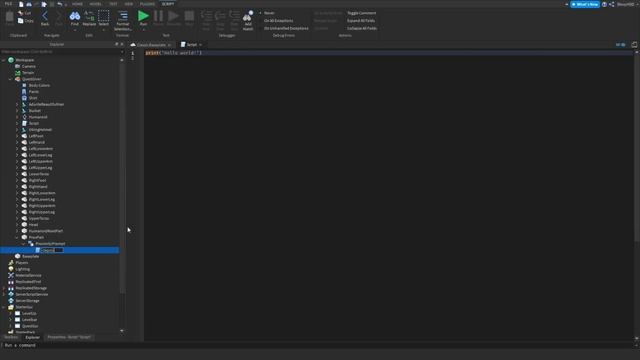
Task: Collapse the Workspace tree node
Action: pos(4,60)
